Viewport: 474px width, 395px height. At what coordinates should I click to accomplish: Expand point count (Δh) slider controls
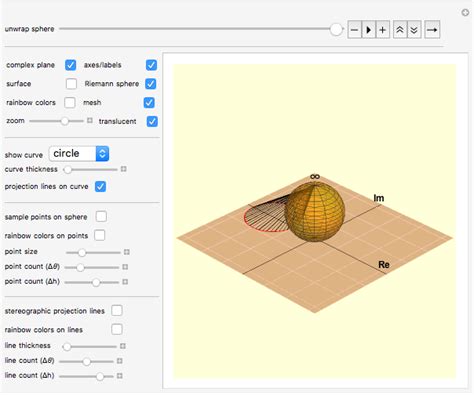125,282
